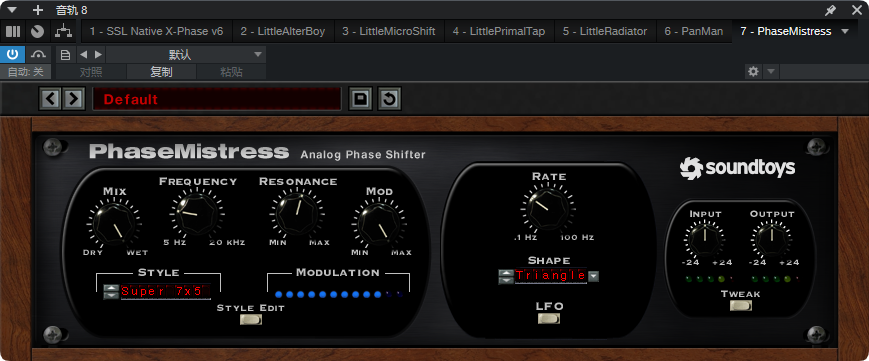Toggle the Style Edit switch
This screenshot has height=361, width=869.
251,319
